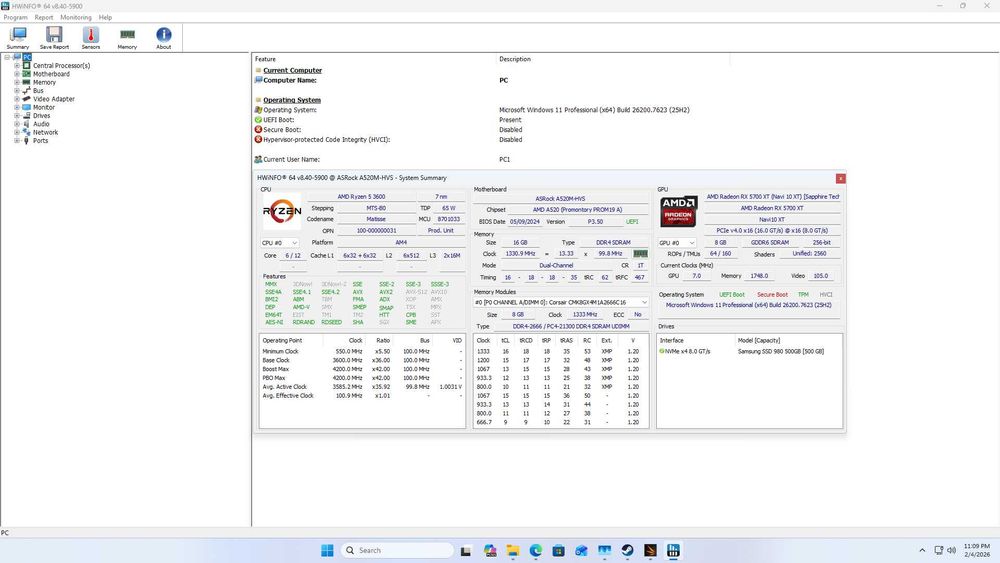
Task: Click the Central Processor chip icon
Action: tap(26, 66)
